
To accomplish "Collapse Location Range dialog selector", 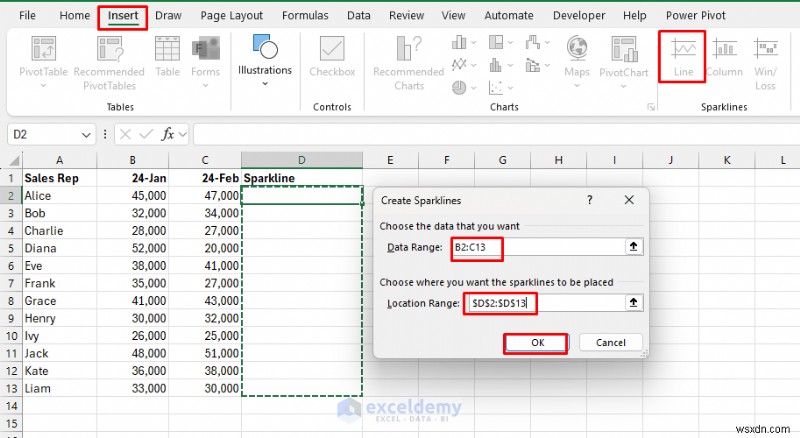I will tap(633, 303).
